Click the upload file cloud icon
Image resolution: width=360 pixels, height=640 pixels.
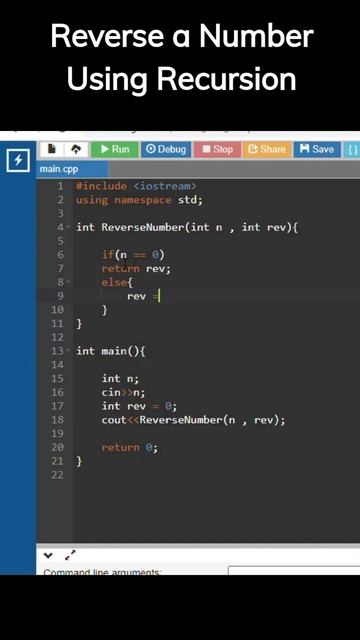pyautogui.click(x=76, y=149)
